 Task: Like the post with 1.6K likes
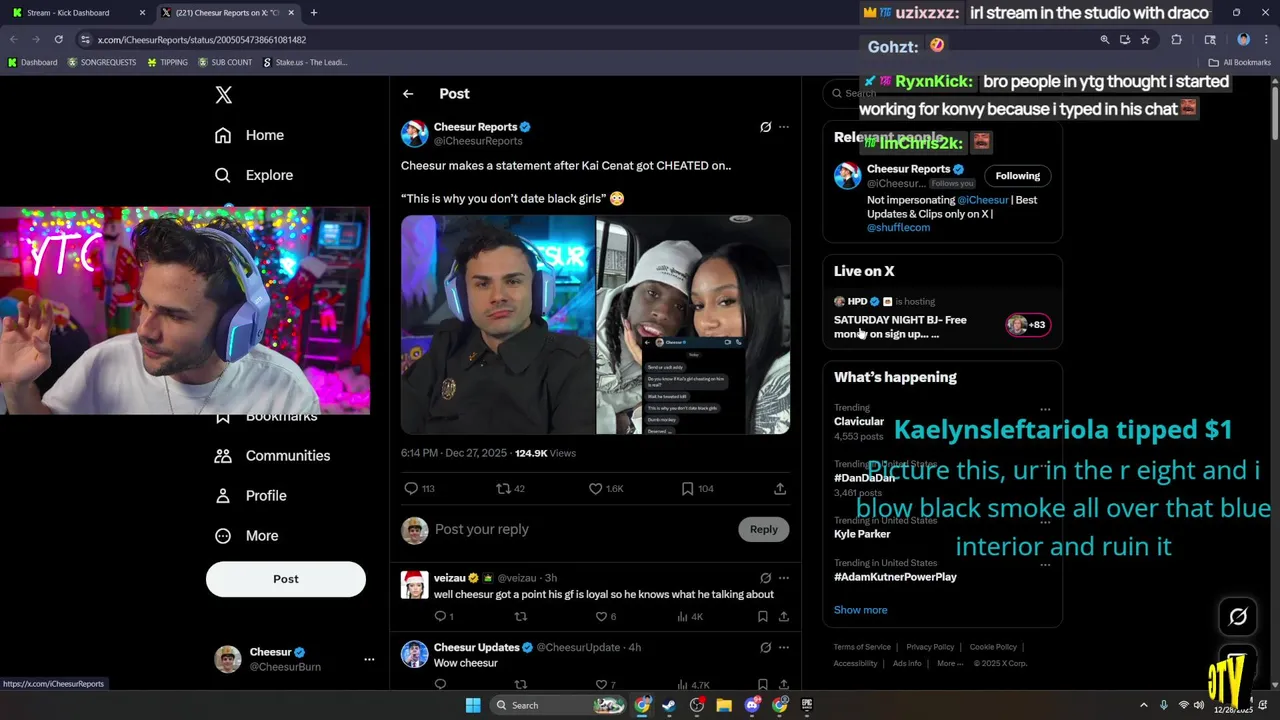pos(605,488)
